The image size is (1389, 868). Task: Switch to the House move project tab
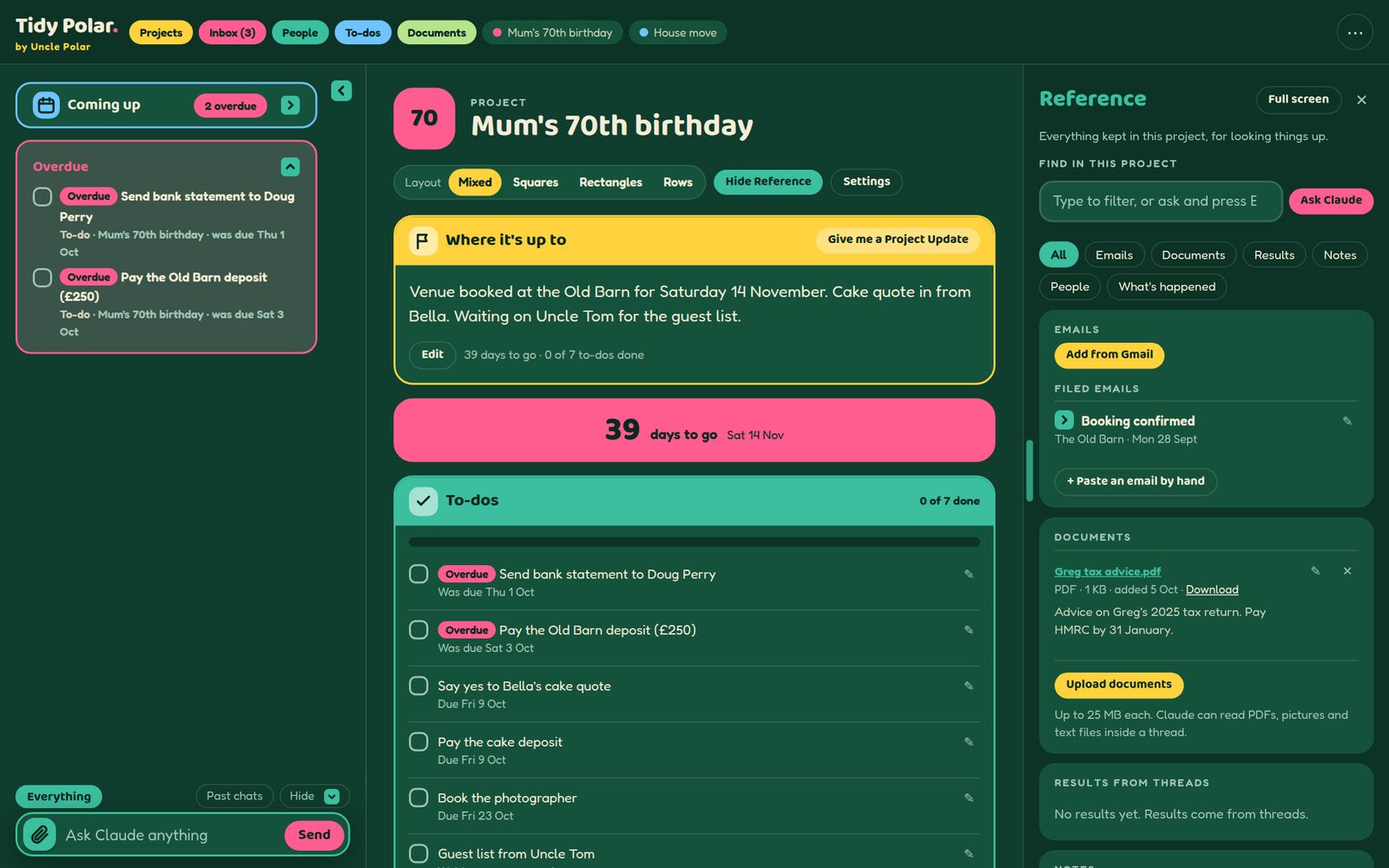click(x=677, y=33)
